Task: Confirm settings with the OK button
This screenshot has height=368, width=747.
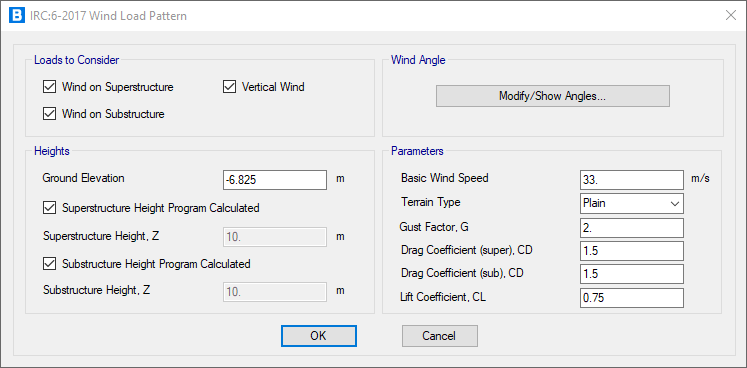Action: tap(318, 336)
